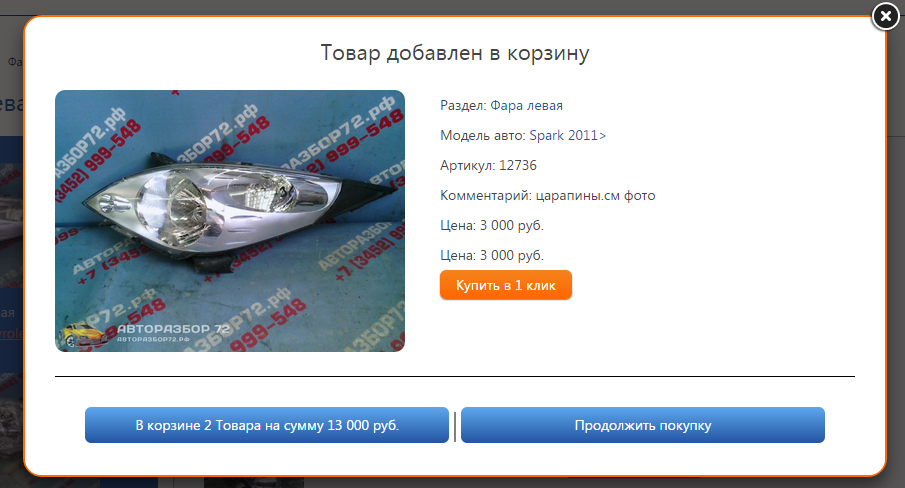Click the yellow car logo in product photo
The width and height of the screenshot is (905, 488).
coord(86,336)
